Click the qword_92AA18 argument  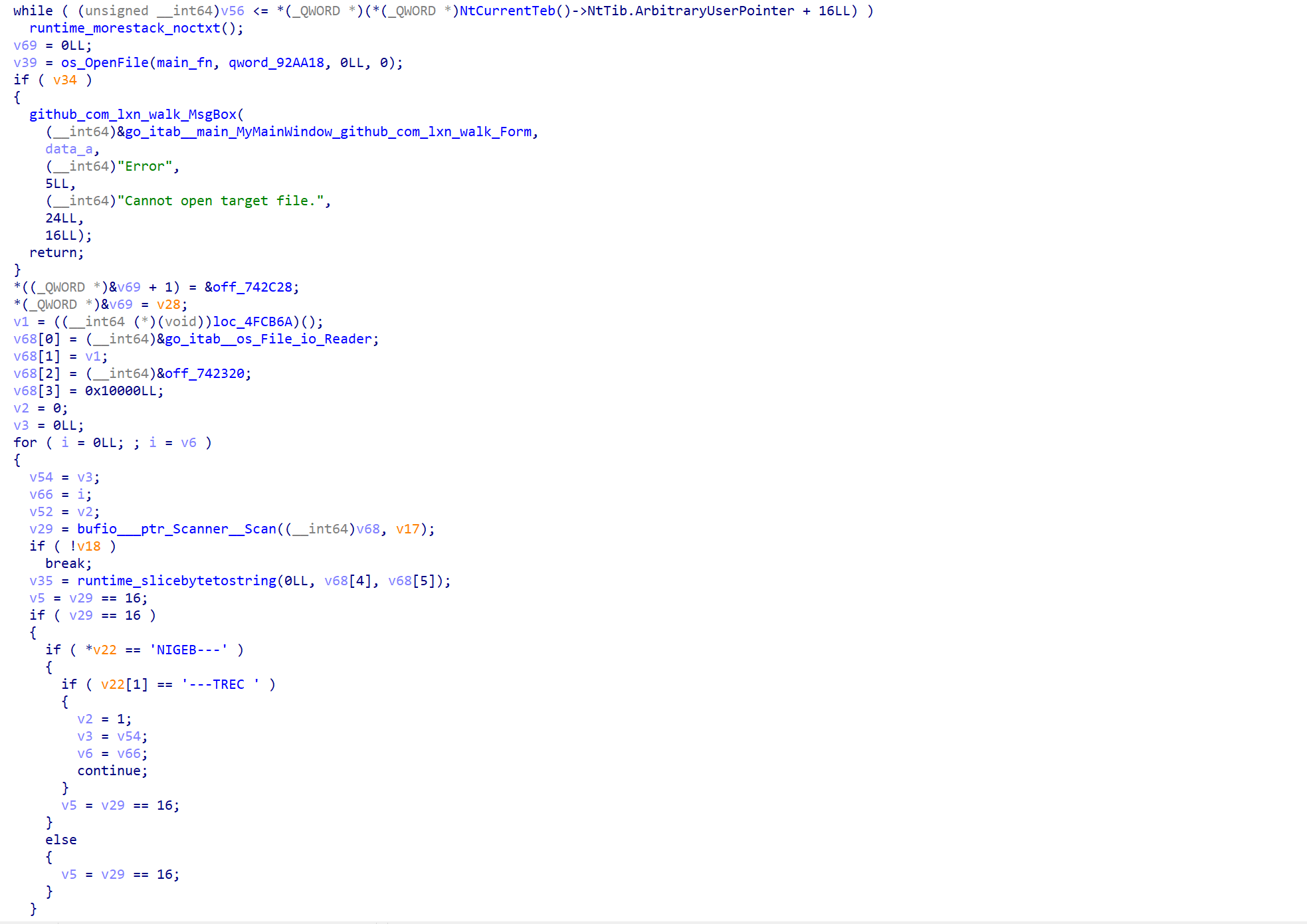(276, 62)
